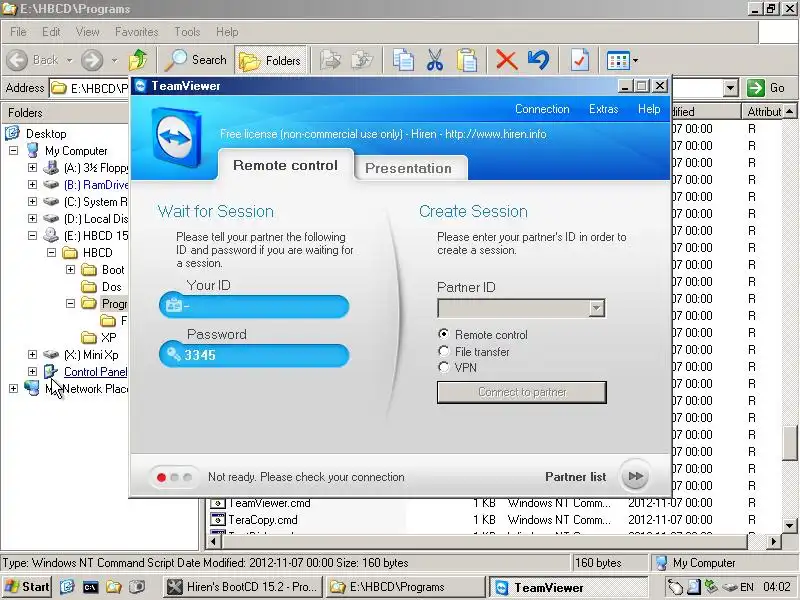Click the horizontal scrollbar left arrow
800x600 pixels.
click(x=214, y=541)
